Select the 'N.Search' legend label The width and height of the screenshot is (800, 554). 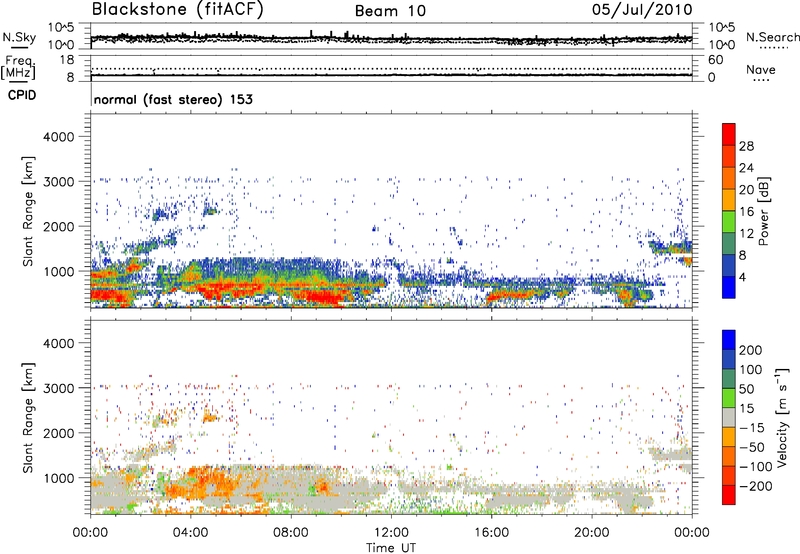point(772,37)
